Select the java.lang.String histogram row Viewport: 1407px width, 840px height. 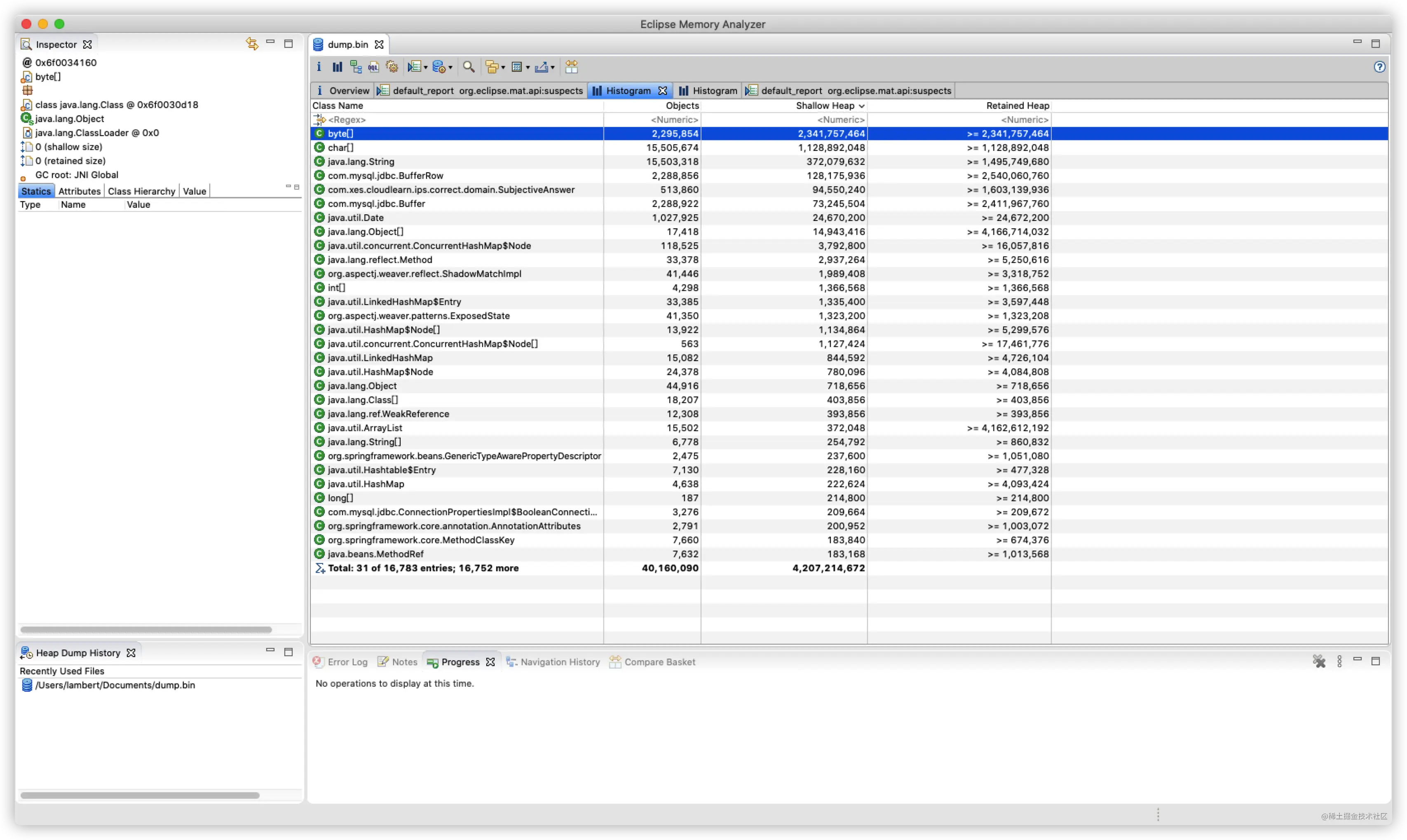click(849, 162)
